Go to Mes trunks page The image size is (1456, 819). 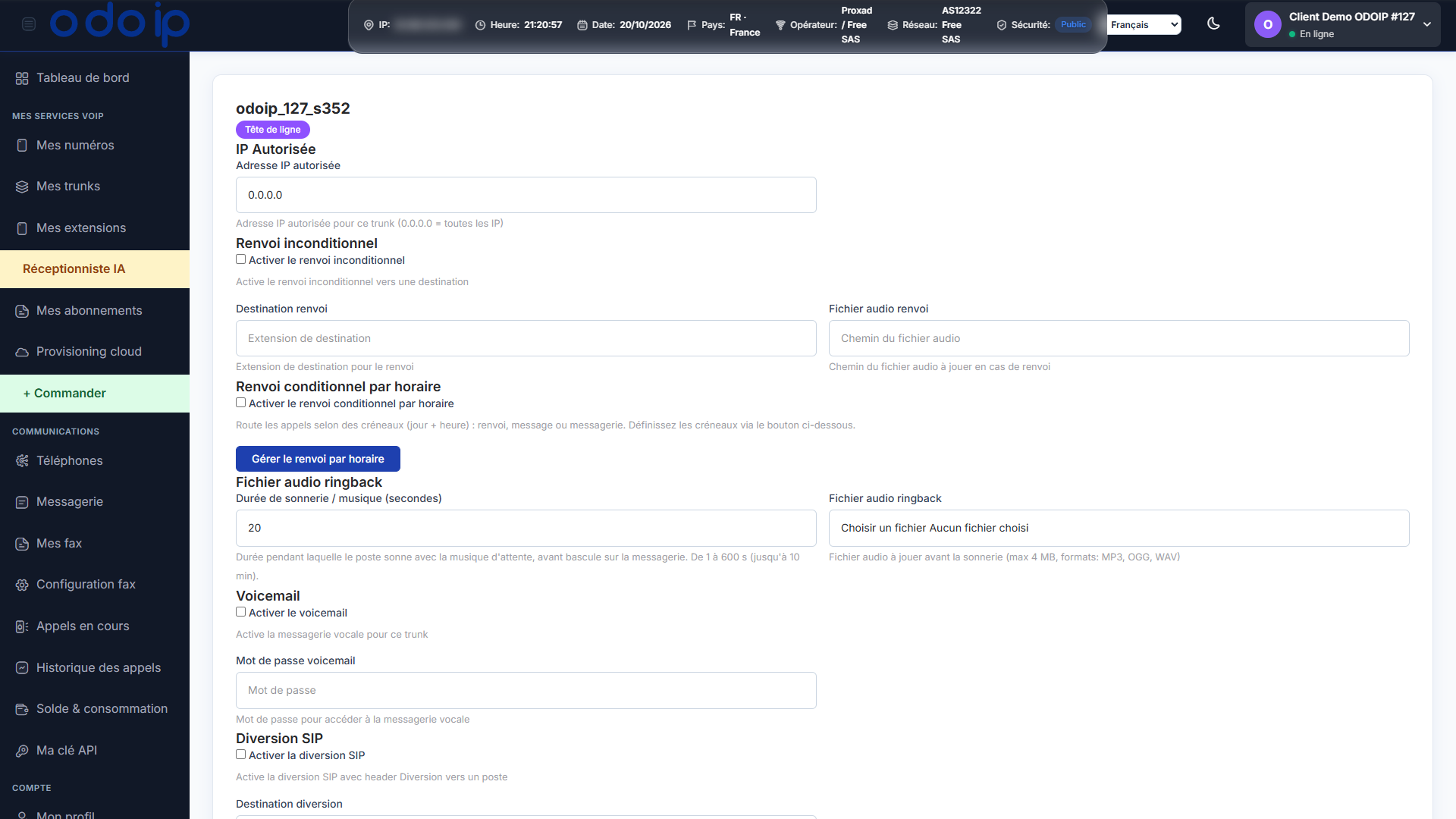click(68, 187)
